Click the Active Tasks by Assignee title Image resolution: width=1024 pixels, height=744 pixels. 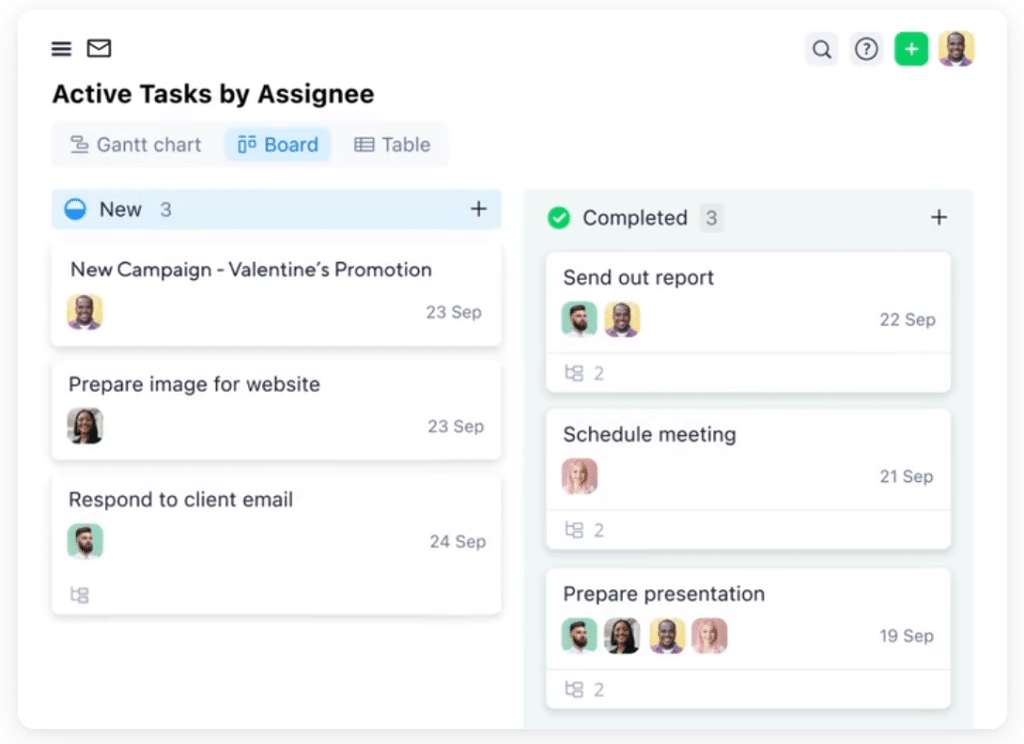[213, 94]
